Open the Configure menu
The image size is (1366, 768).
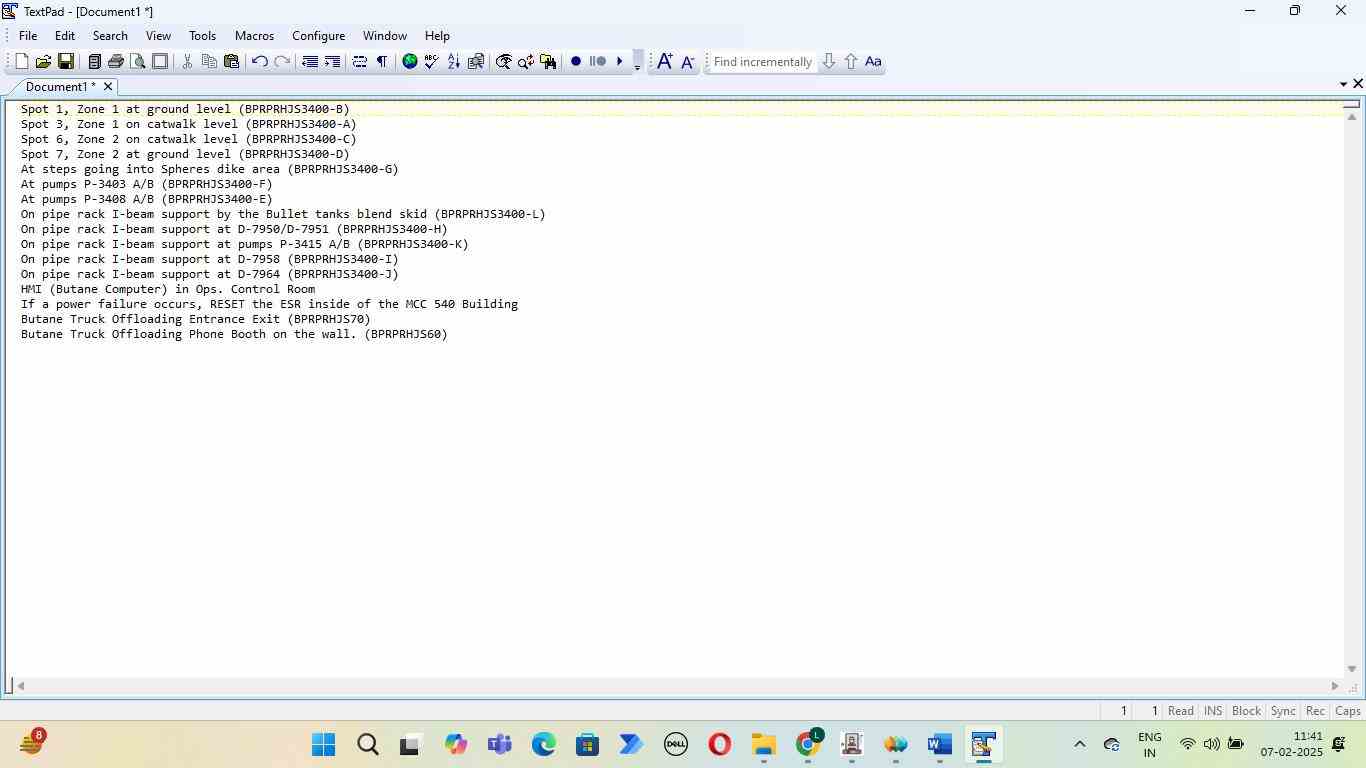(x=318, y=36)
